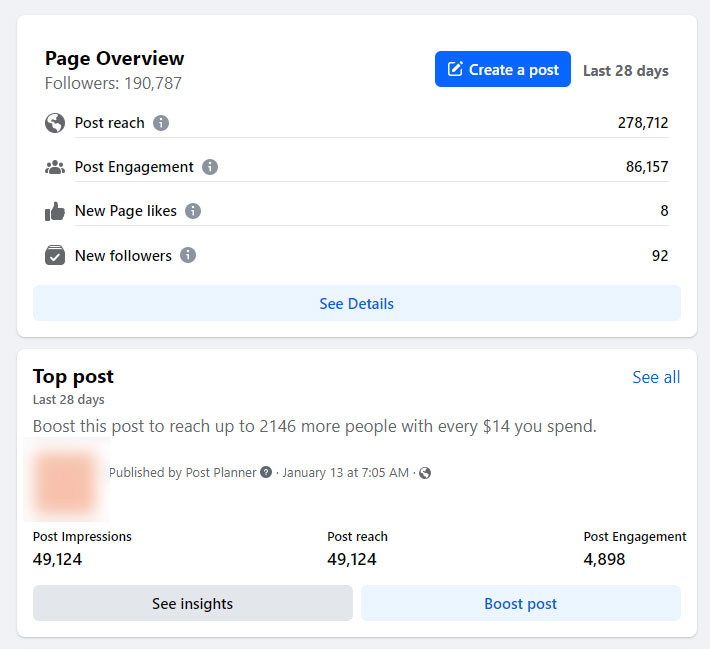Open the info icon next to New followers

coord(188,255)
